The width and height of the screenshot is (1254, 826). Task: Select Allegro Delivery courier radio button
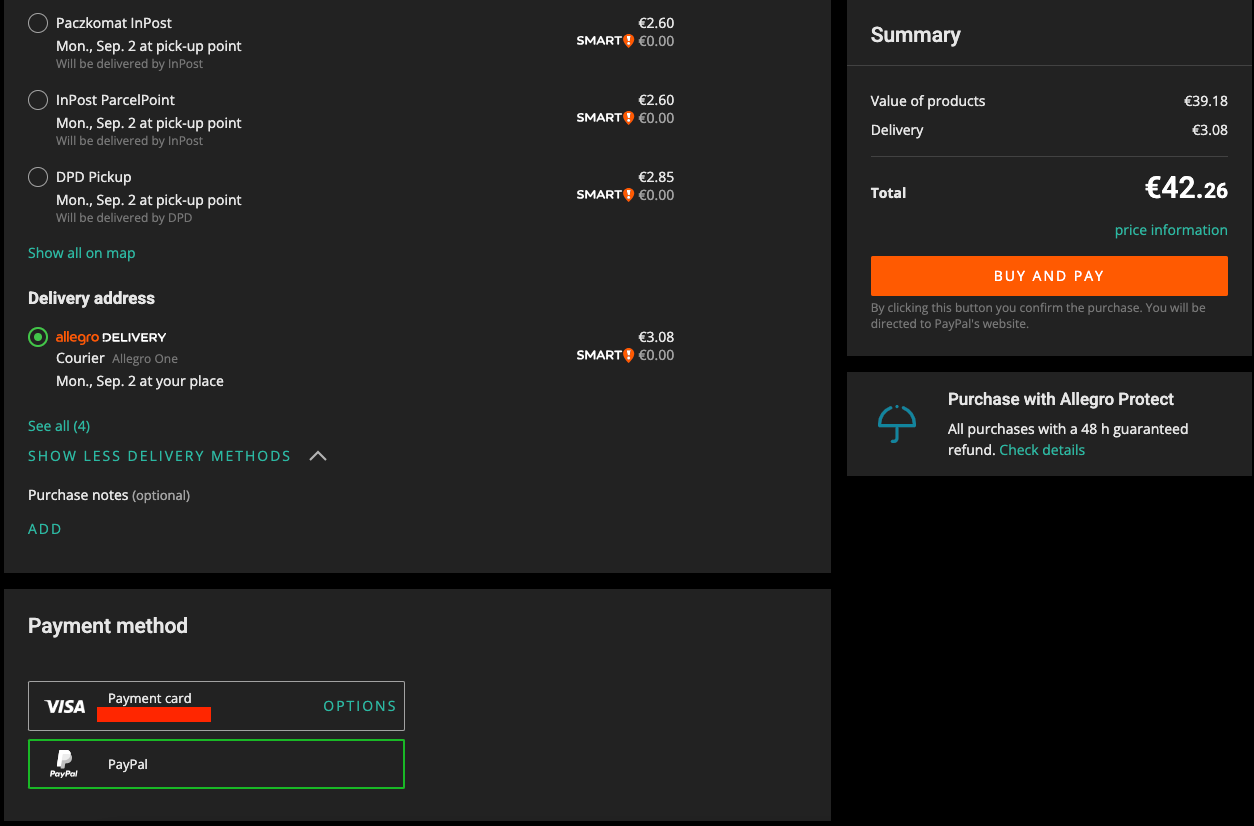pyautogui.click(x=38, y=337)
